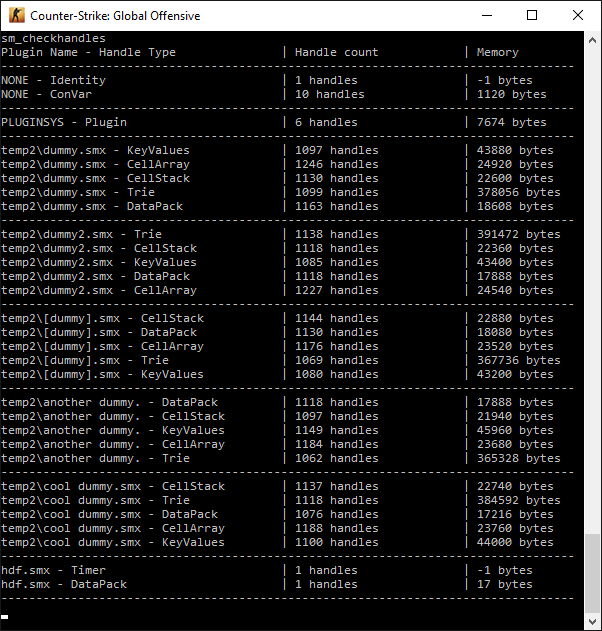Click the scrollbar up arrow
602x631 pixels.
click(x=592, y=40)
